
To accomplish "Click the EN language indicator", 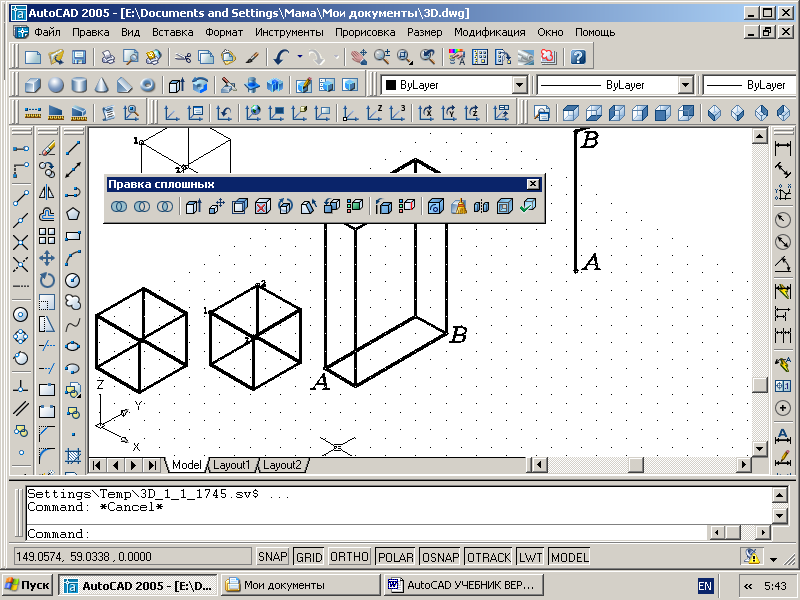I will [x=705, y=586].
